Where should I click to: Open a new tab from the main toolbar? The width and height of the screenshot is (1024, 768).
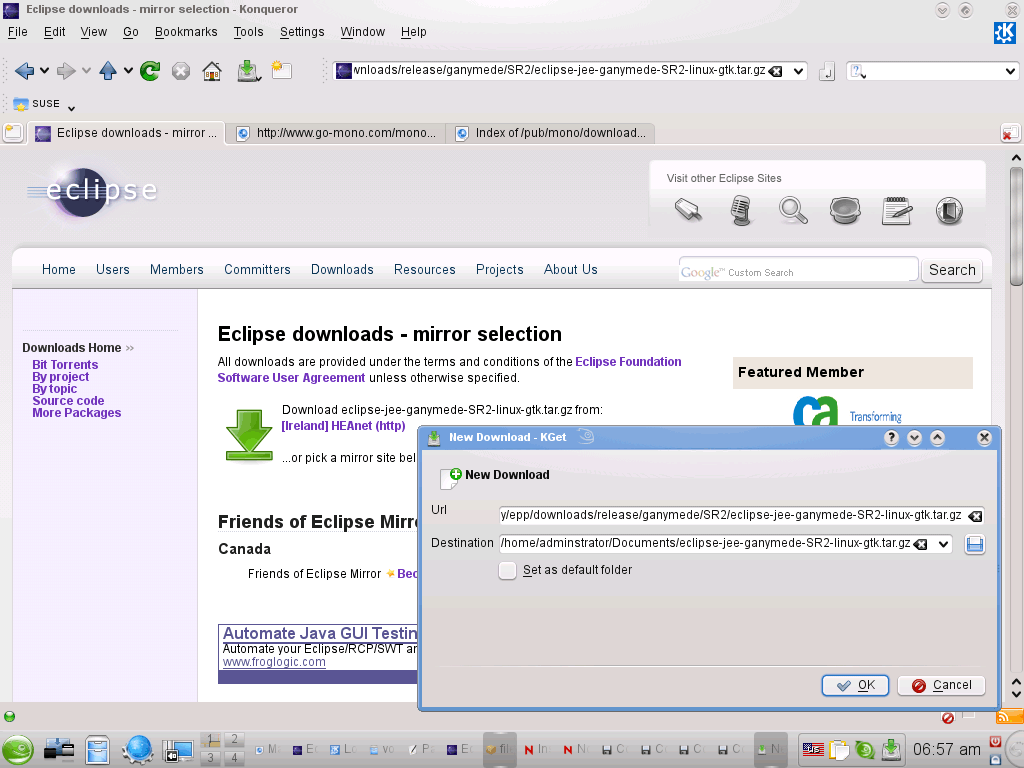coord(281,70)
